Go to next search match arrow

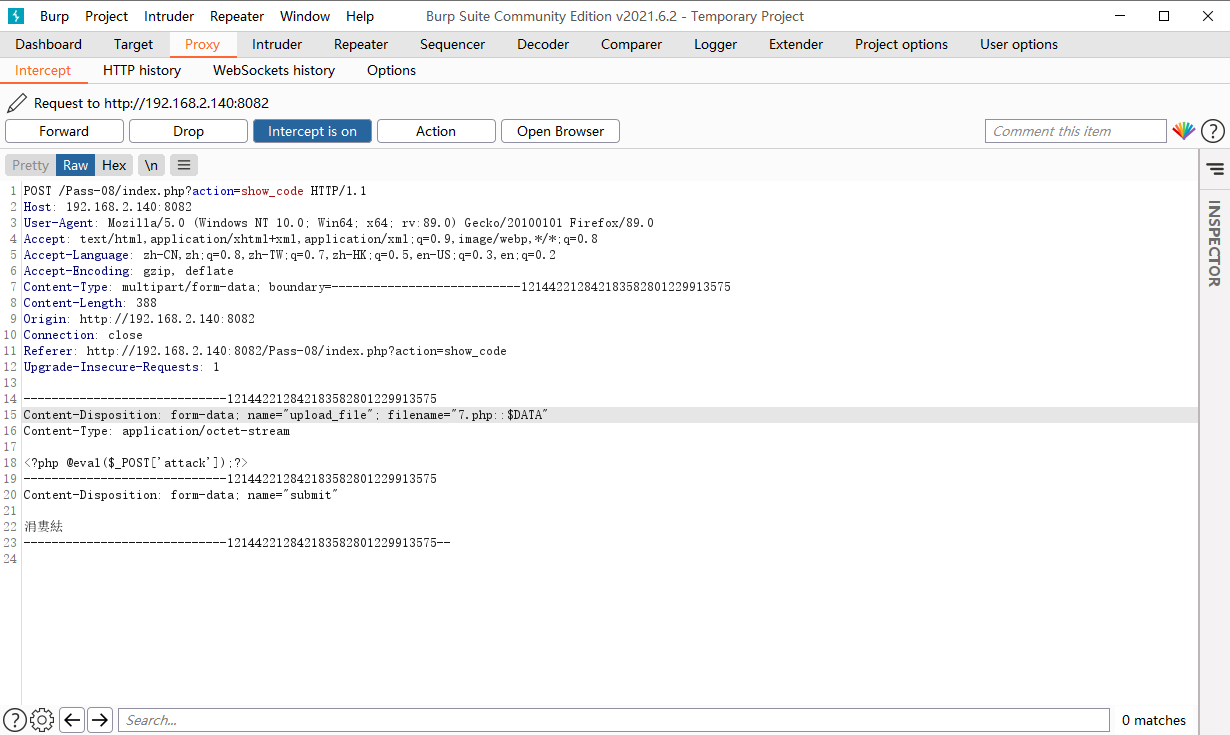click(x=100, y=719)
